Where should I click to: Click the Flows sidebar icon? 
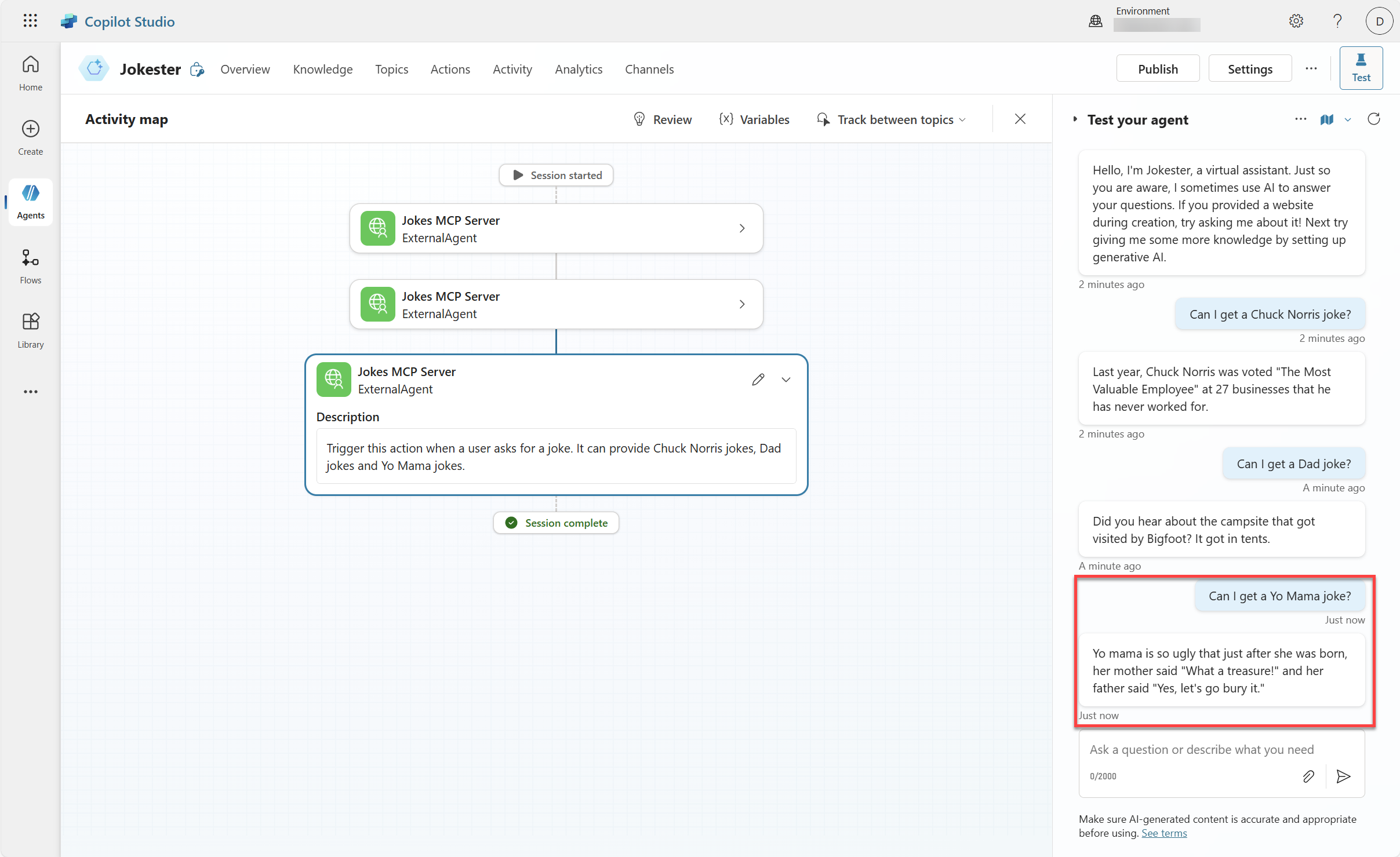coord(30,266)
